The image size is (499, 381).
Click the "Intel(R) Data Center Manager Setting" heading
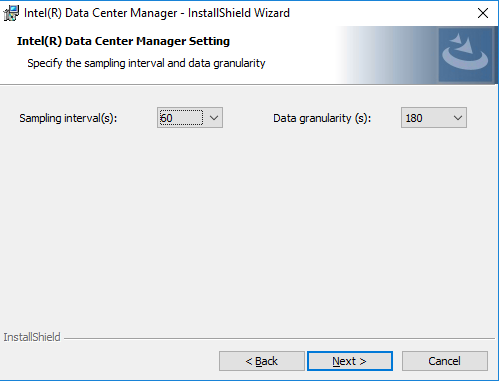(123, 41)
